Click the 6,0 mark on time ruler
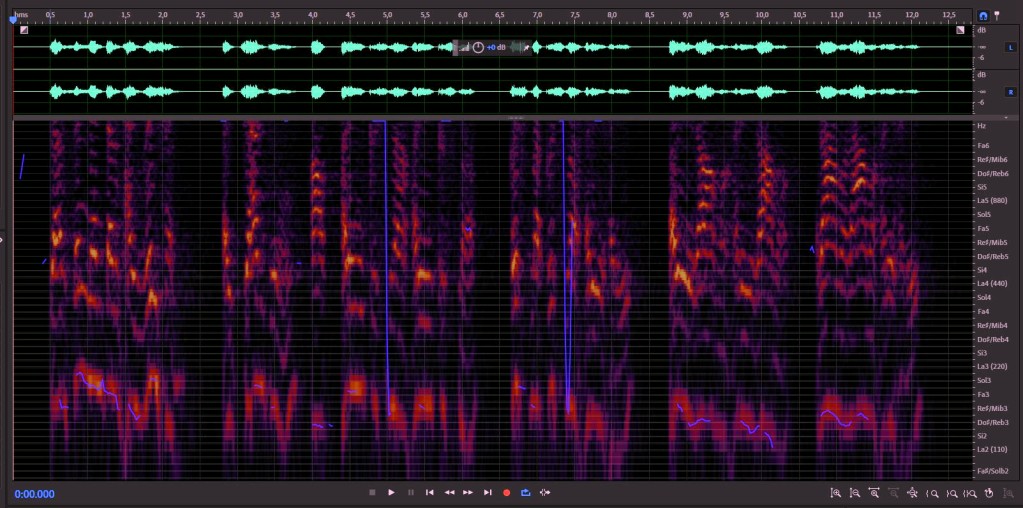The image size is (1023, 508). 462,14
